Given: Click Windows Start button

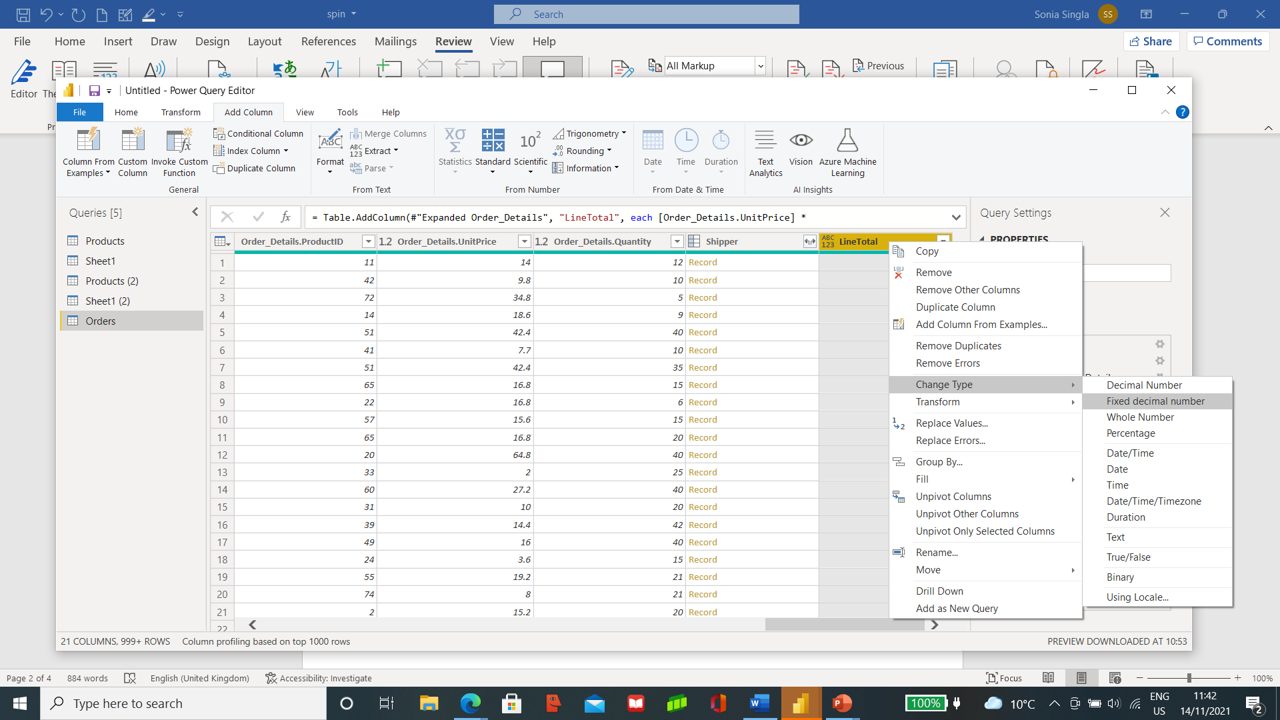Looking at the screenshot, I should point(20,703).
